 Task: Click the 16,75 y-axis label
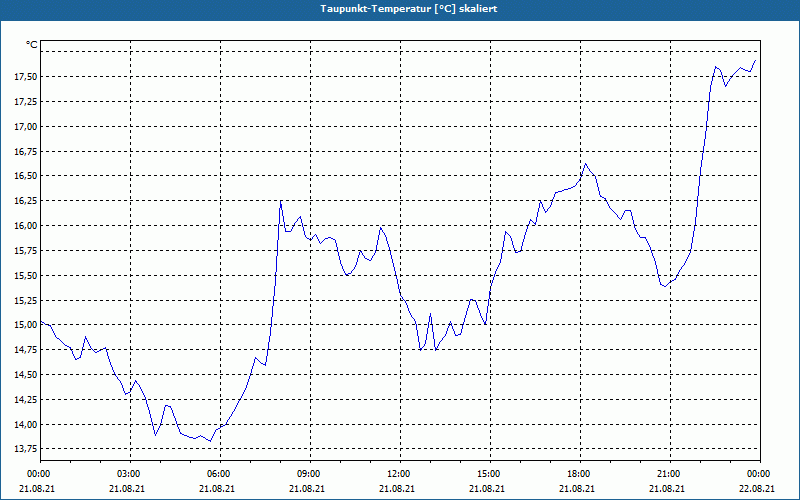pyautogui.click(x=26, y=152)
